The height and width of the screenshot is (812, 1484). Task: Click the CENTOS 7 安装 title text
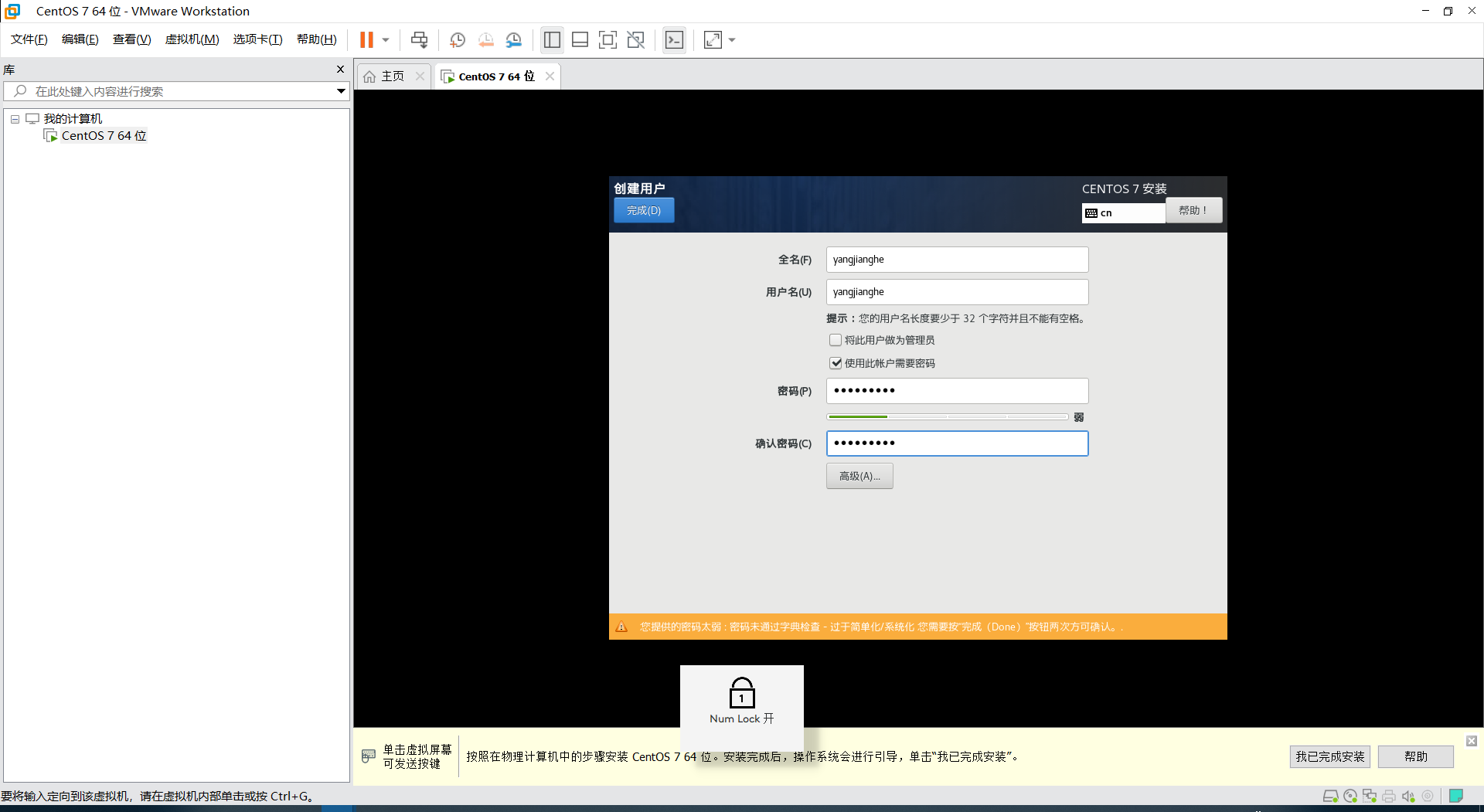point(1125,189)
